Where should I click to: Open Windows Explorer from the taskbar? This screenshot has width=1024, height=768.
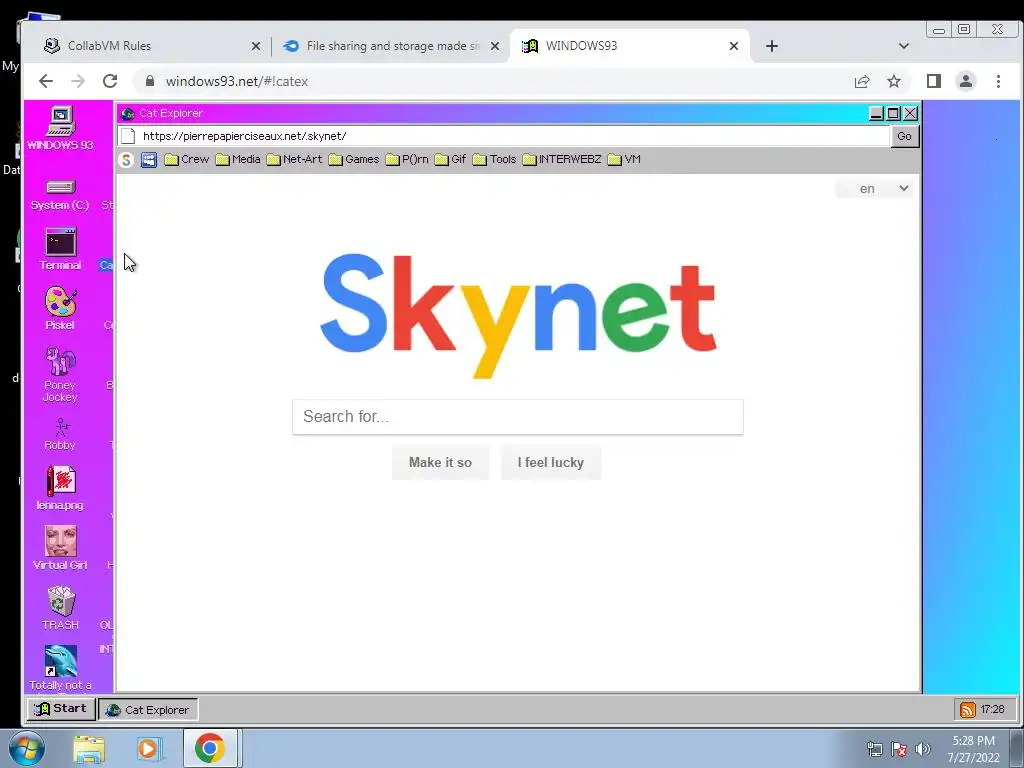pyautogui.click(x=89, y=748)
